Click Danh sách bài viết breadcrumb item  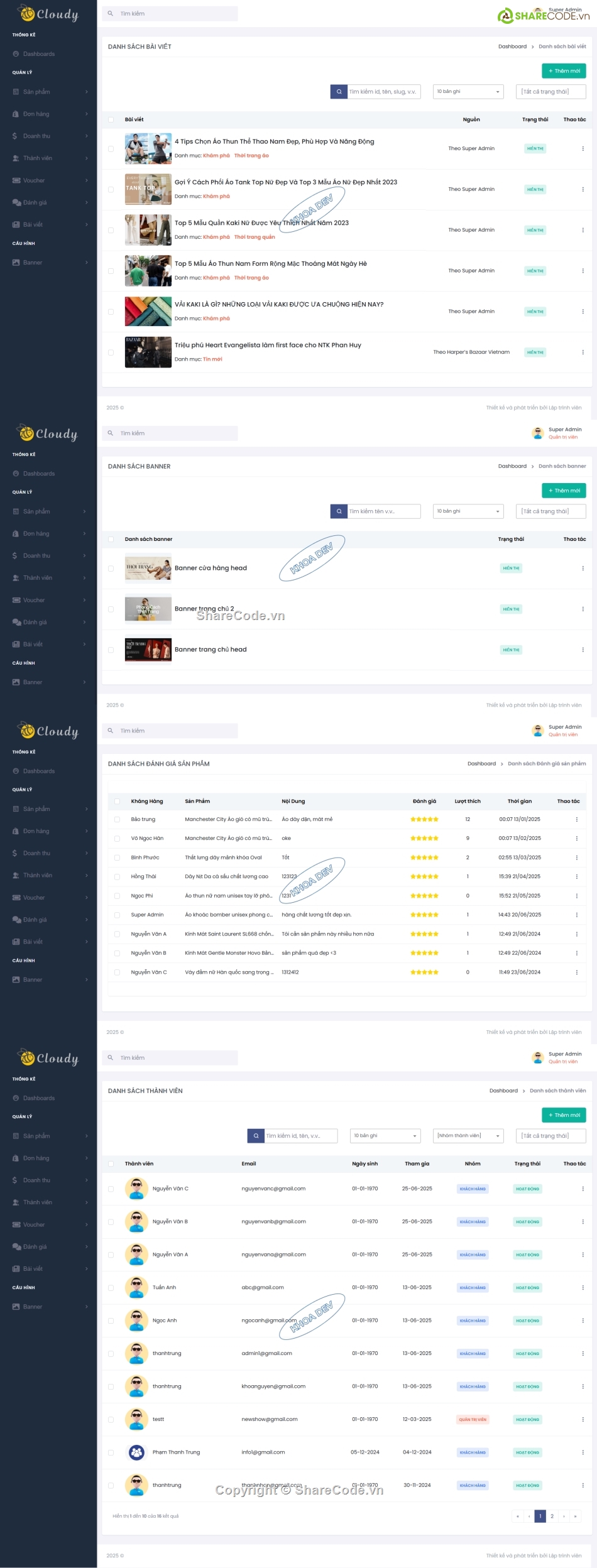pos(562,46)
